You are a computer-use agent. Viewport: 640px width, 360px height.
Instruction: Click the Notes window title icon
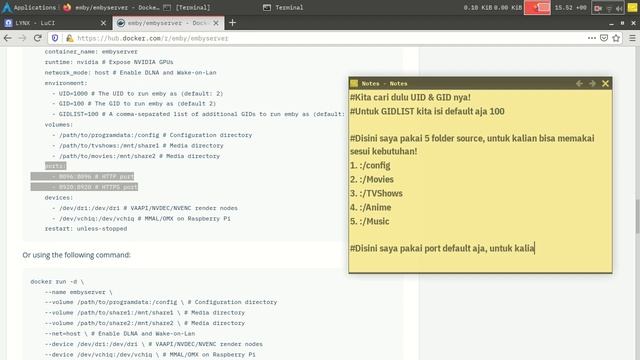point(354,83)
